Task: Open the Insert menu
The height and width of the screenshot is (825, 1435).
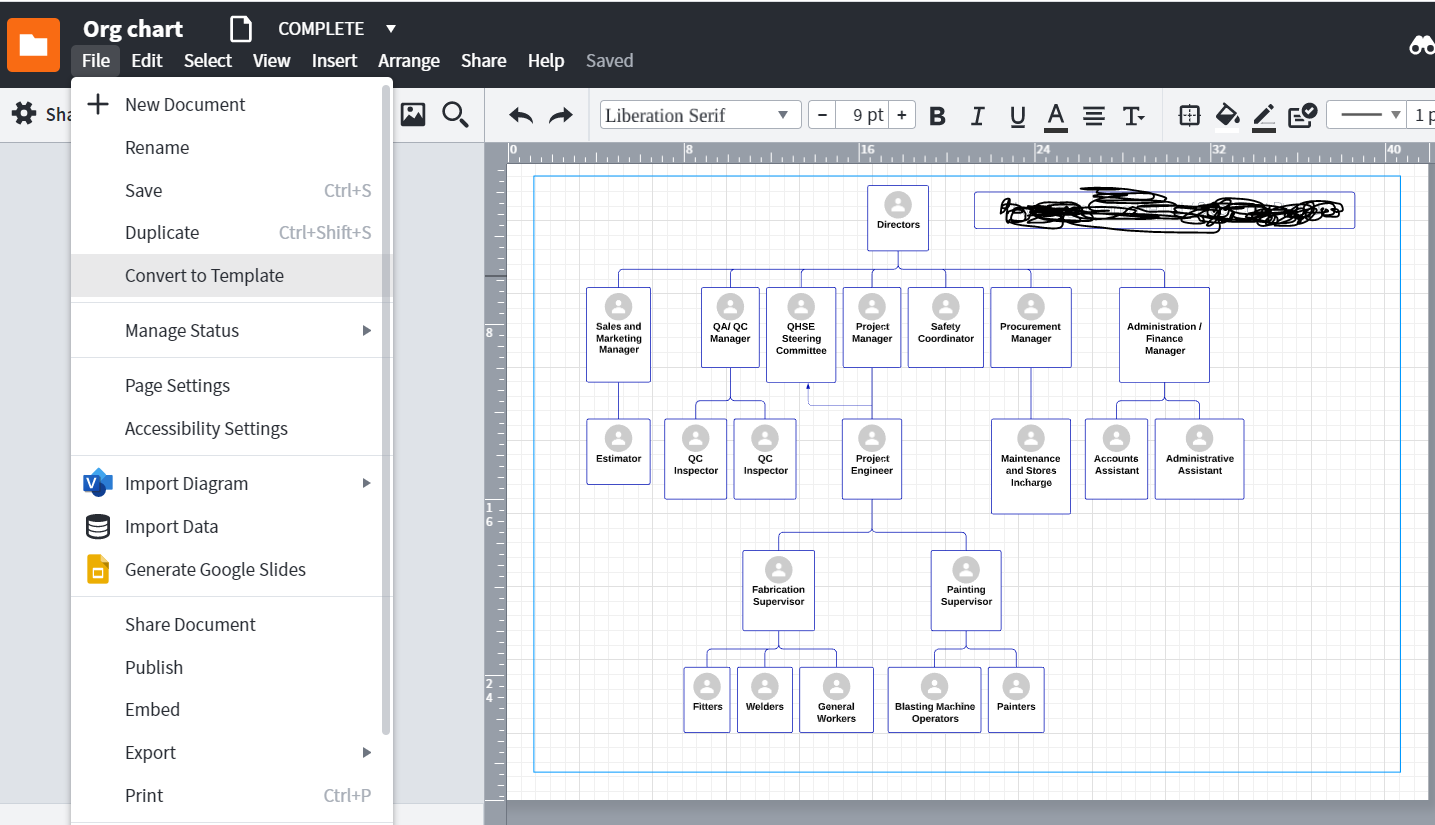Action: coord(334,61)
